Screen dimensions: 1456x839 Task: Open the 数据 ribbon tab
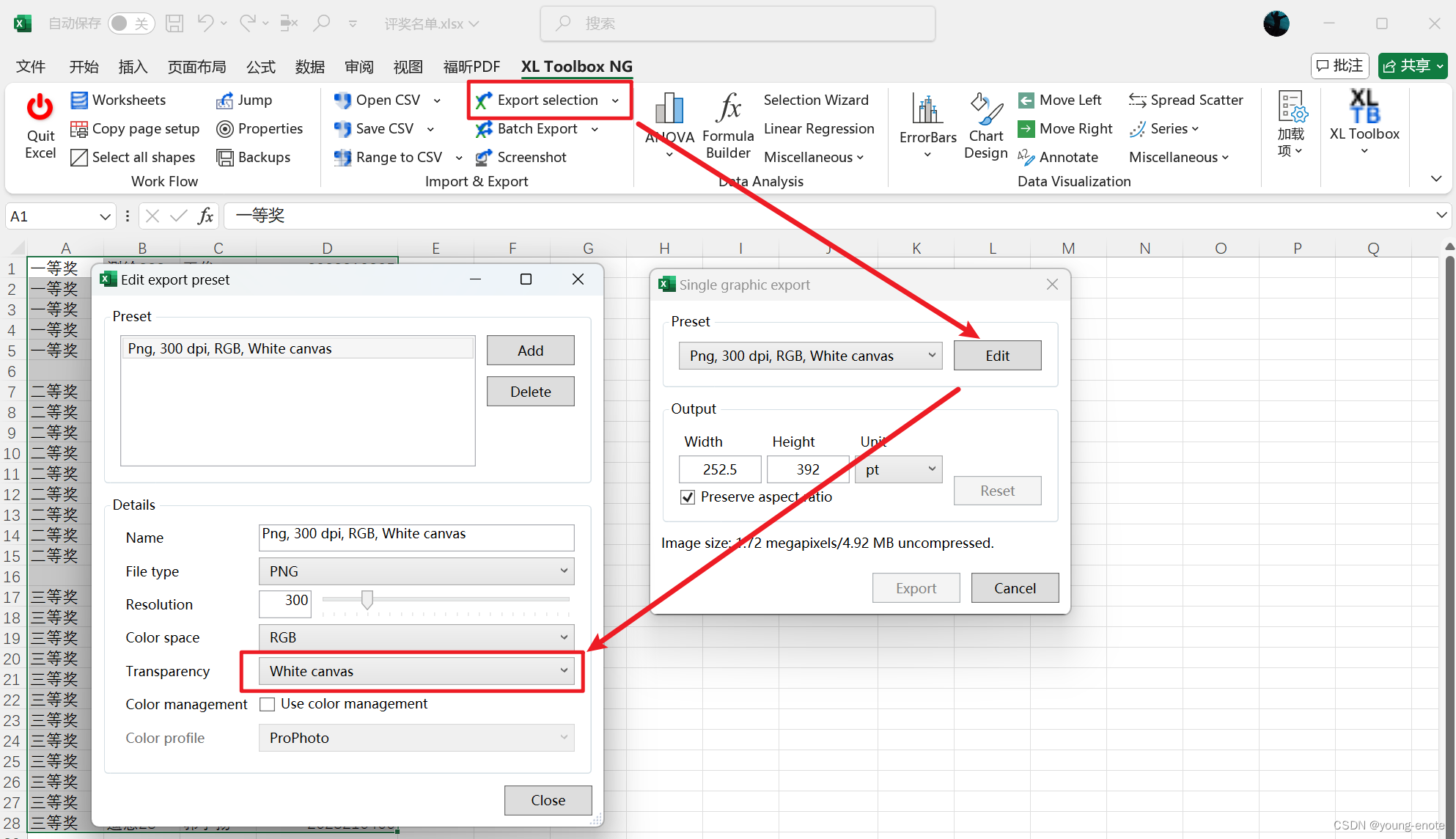click(x=309, y=67)
